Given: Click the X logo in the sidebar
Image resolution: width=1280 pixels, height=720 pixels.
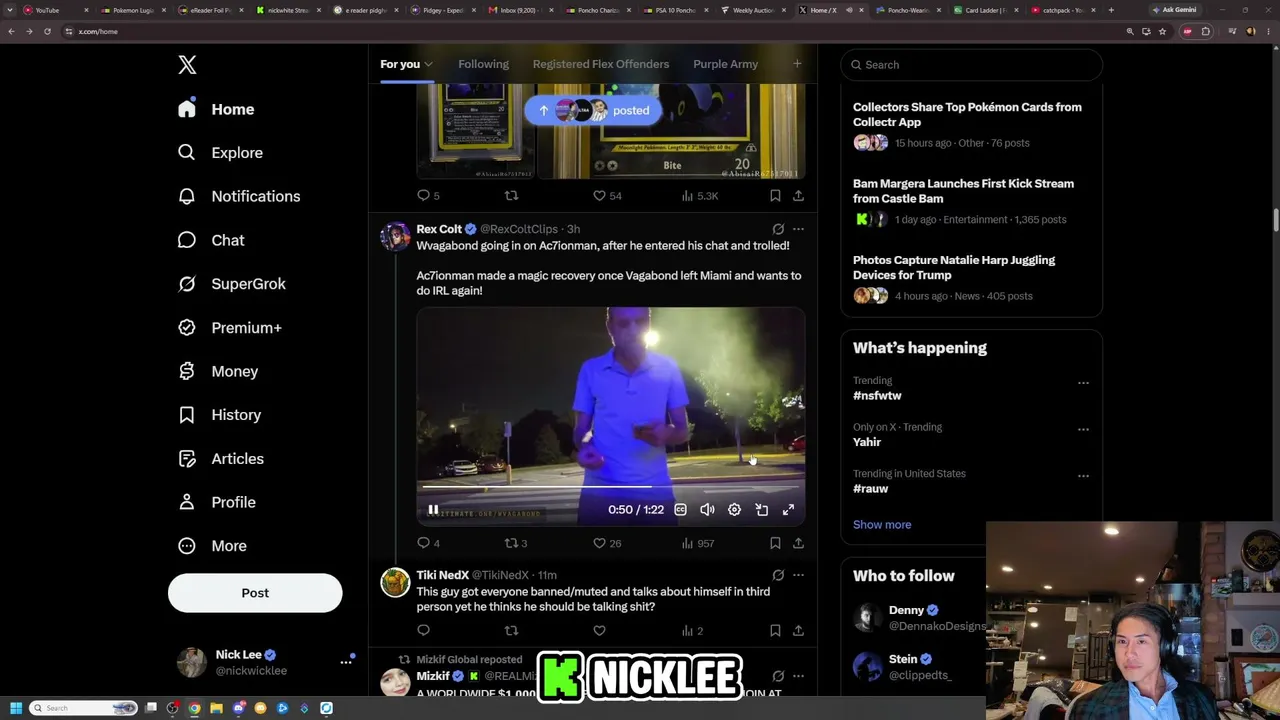Looking at the screenshot, I should click(187, 65).
